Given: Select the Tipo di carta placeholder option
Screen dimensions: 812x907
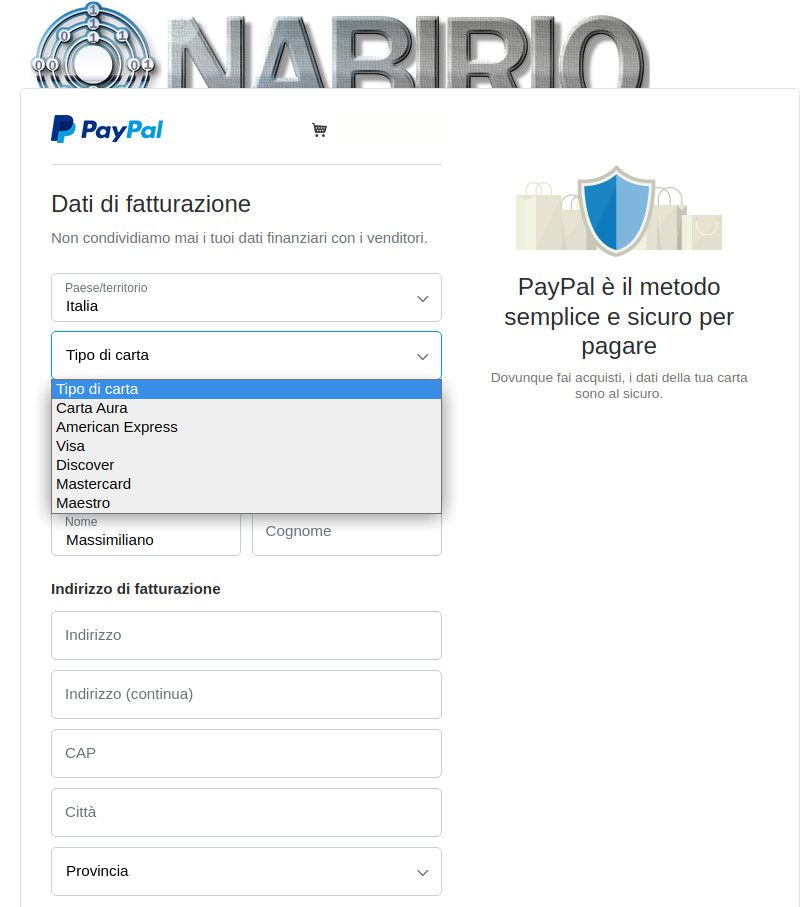Looking at the screenshot, I should coord(246,389).
